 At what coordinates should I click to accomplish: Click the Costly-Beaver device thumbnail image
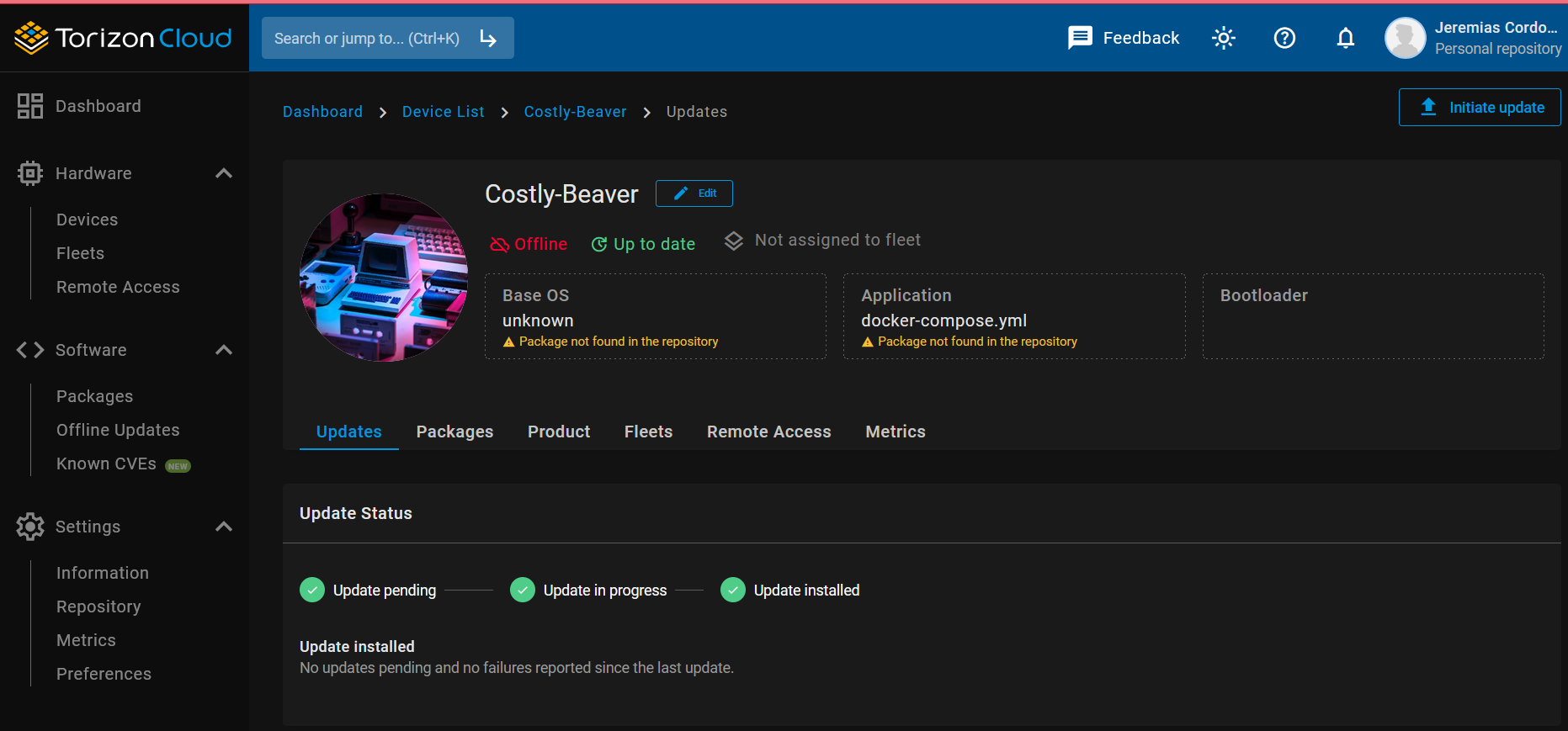pos(384,278)
